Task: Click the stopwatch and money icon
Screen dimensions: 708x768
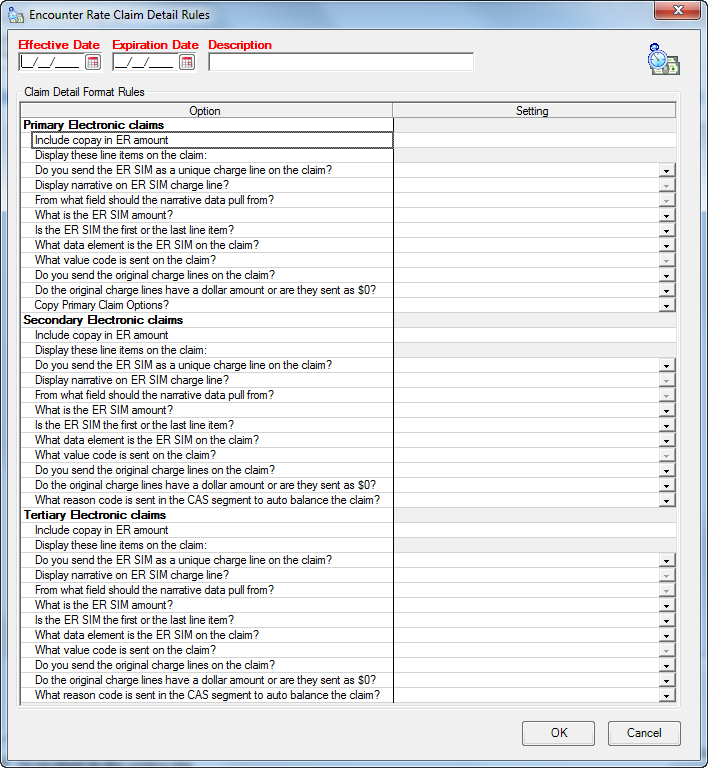Action: [663, 60]
